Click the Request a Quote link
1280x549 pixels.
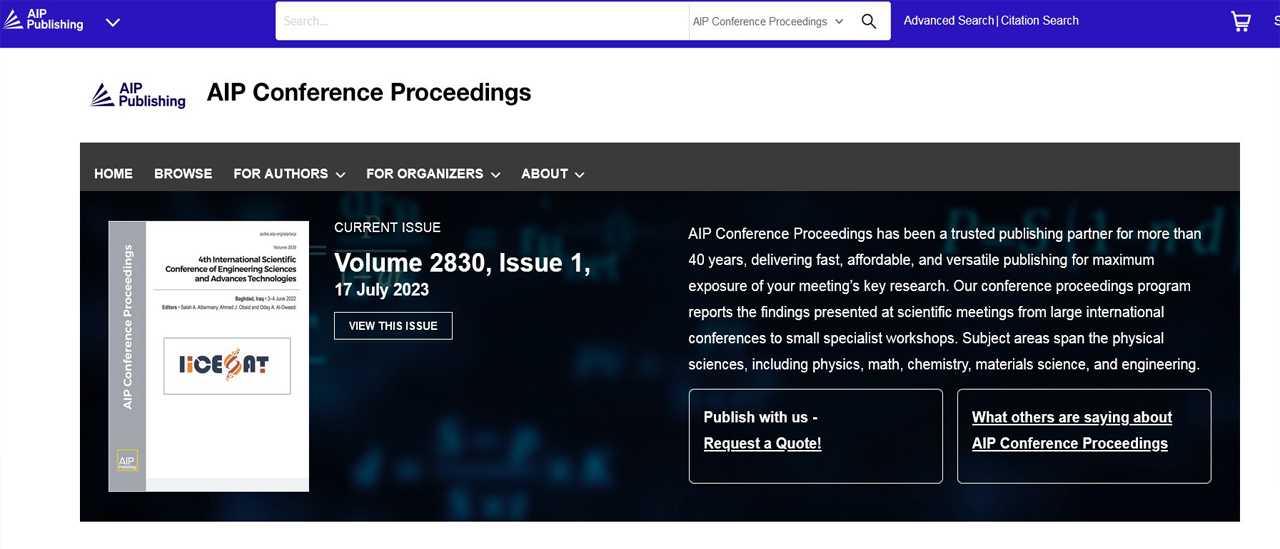762,443
